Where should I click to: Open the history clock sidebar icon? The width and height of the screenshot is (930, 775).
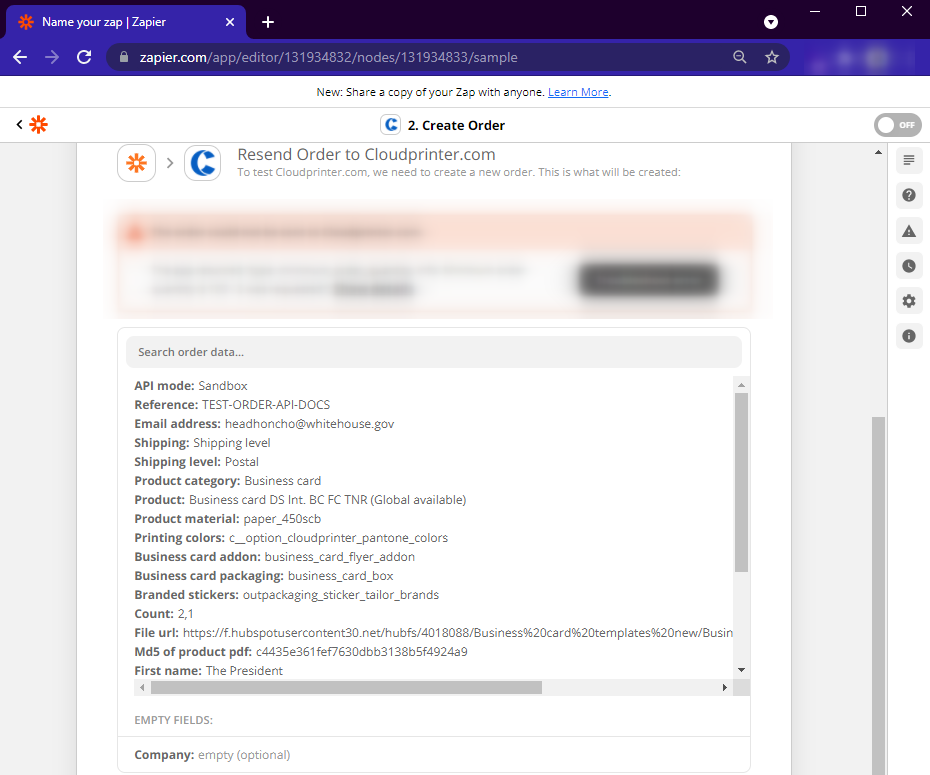point(909,266)
